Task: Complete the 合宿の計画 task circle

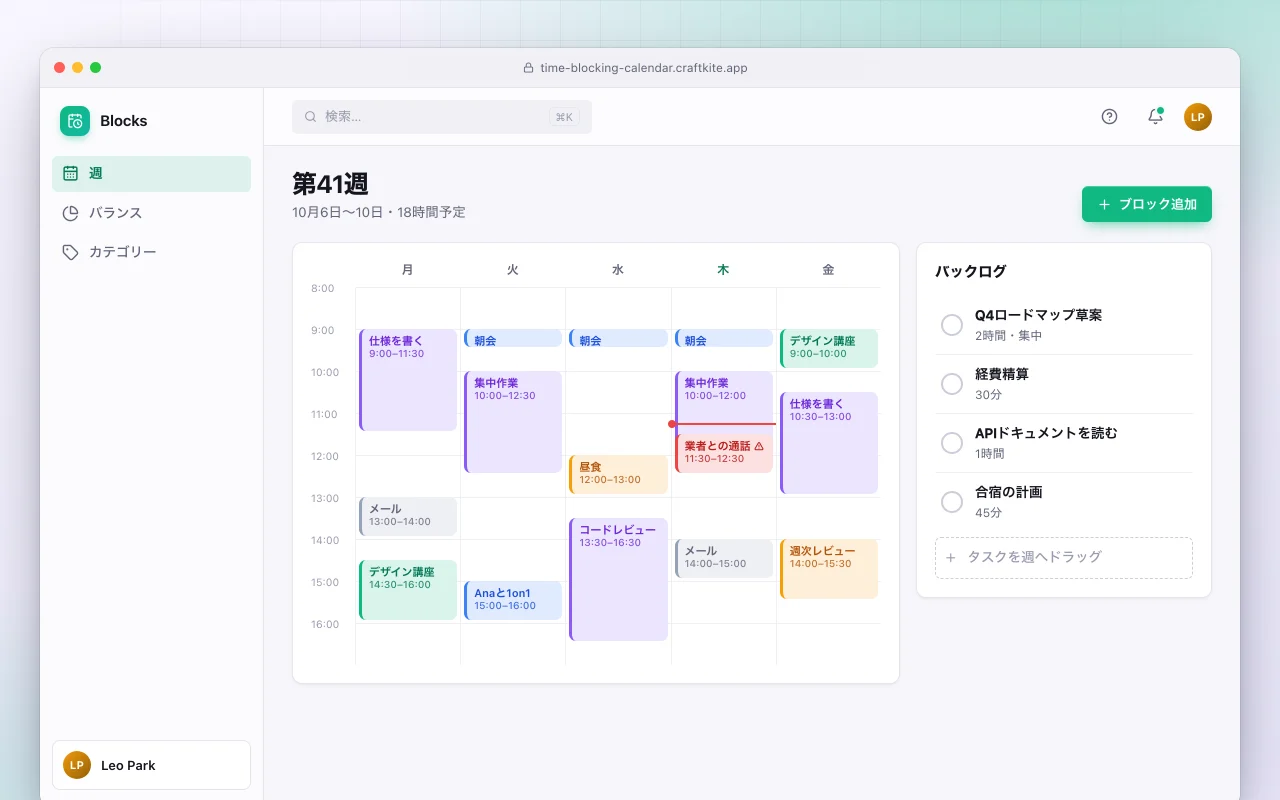Action: click(952, 502)
